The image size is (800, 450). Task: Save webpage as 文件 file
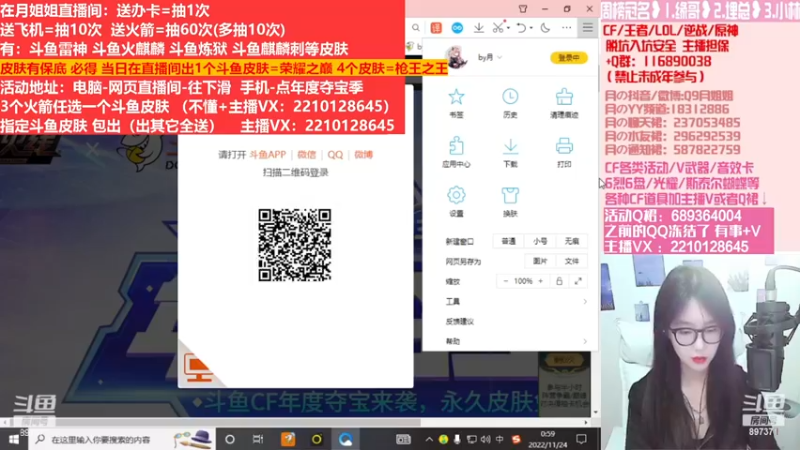pos(571,261)
